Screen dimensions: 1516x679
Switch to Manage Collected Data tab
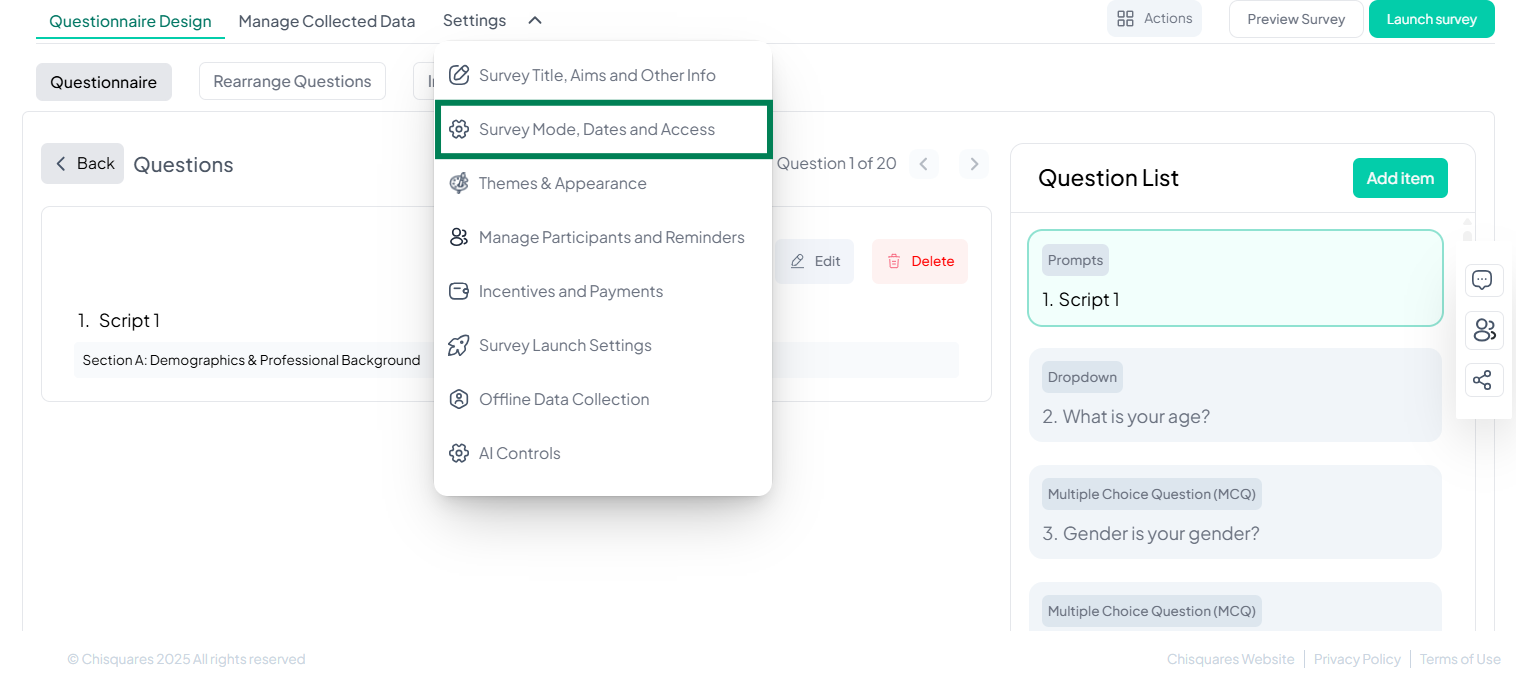click(x=326, y=21)
